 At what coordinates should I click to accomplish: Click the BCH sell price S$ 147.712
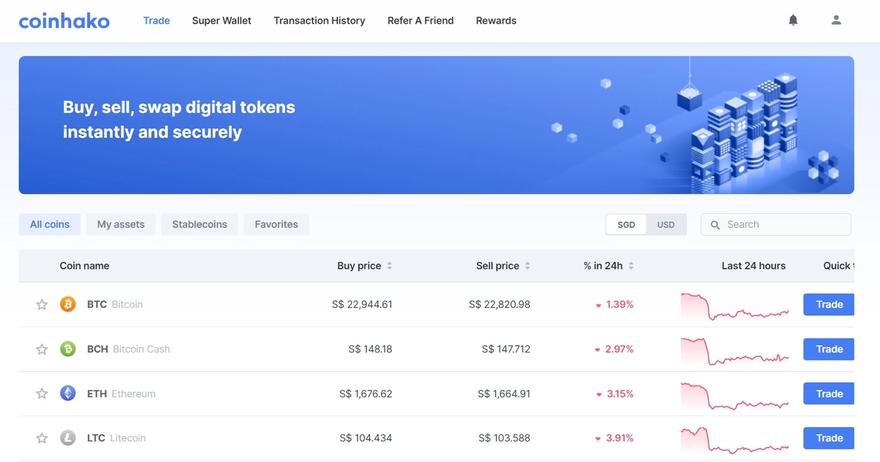coord(506,349)
